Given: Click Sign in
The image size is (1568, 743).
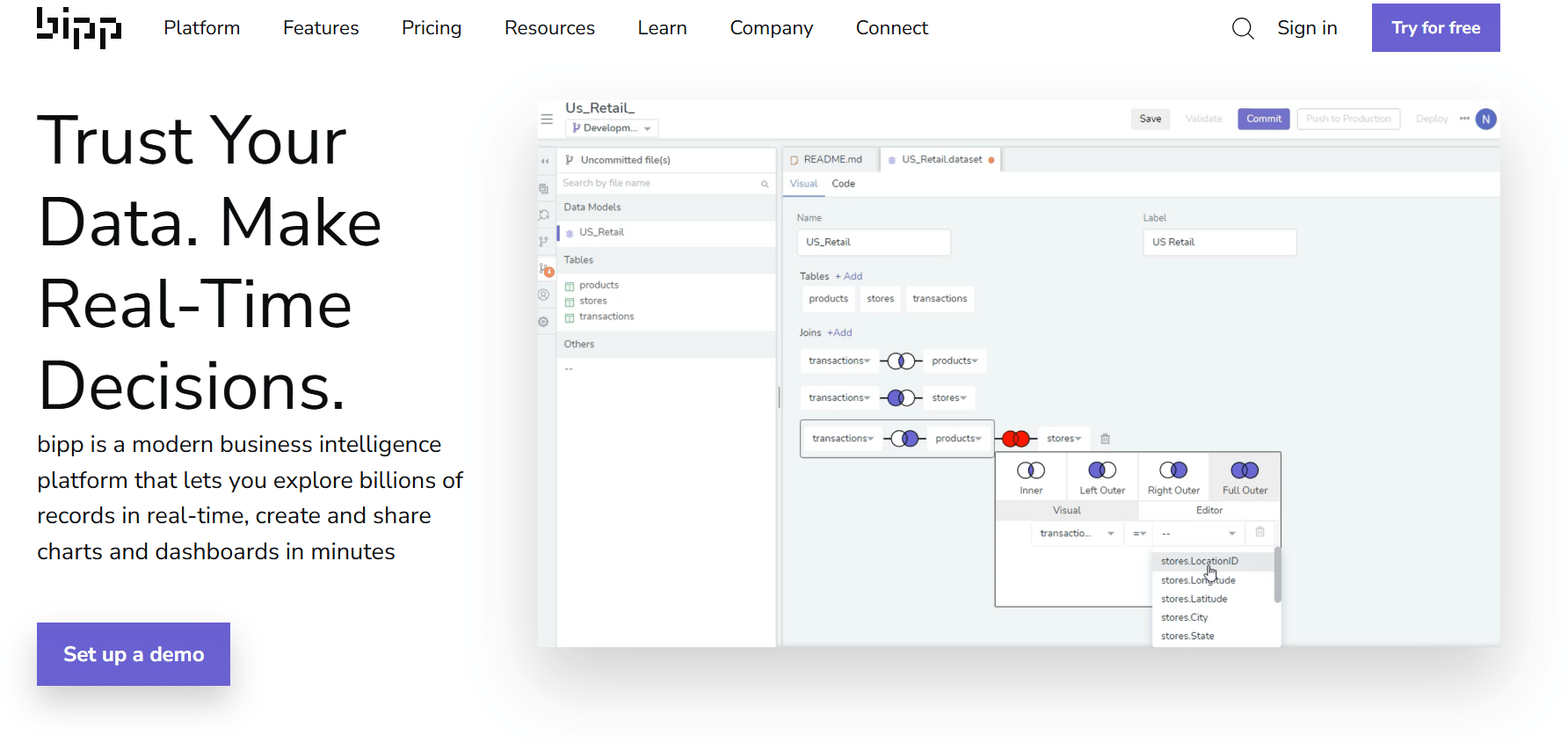Looking at the screenshot, I should click(1307, 28).
